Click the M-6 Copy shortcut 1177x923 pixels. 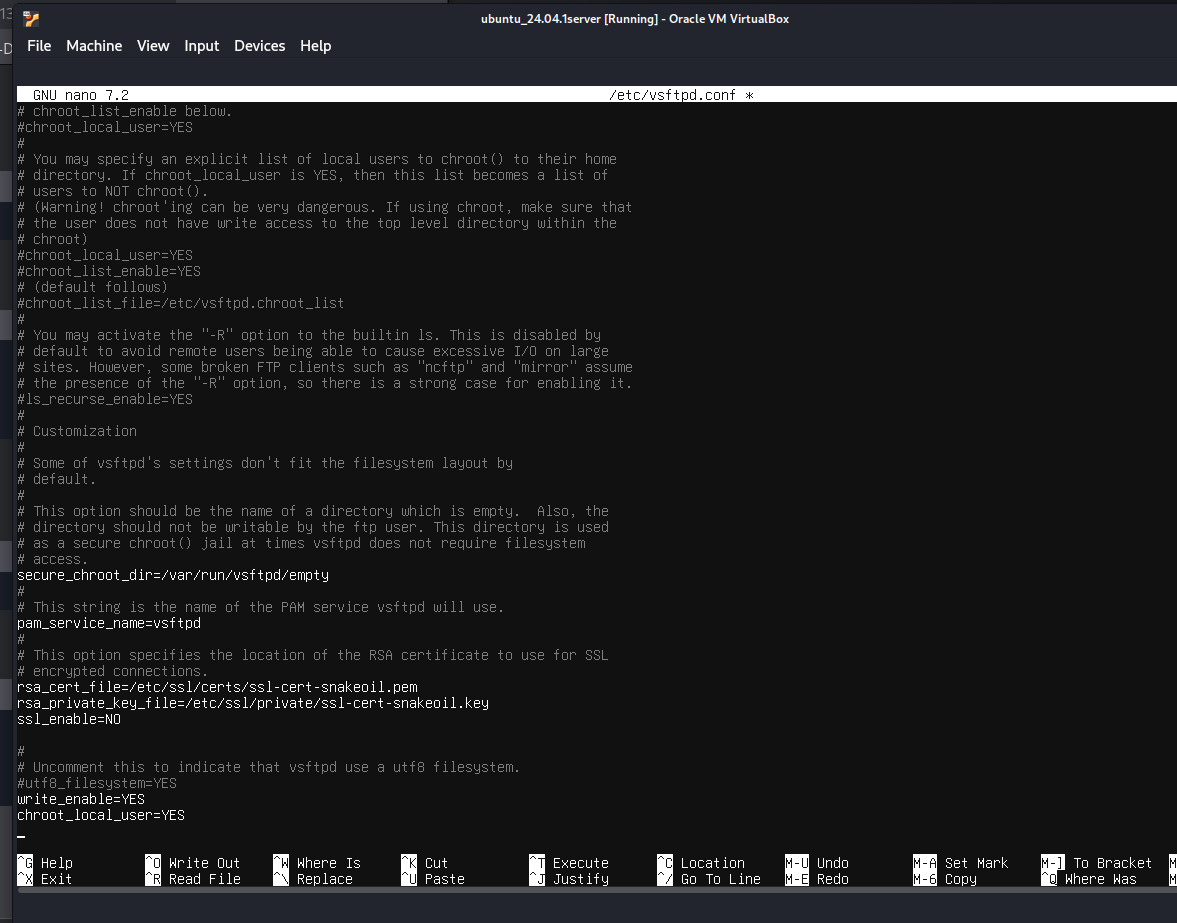pyautogui.click(x=945, y=879)
